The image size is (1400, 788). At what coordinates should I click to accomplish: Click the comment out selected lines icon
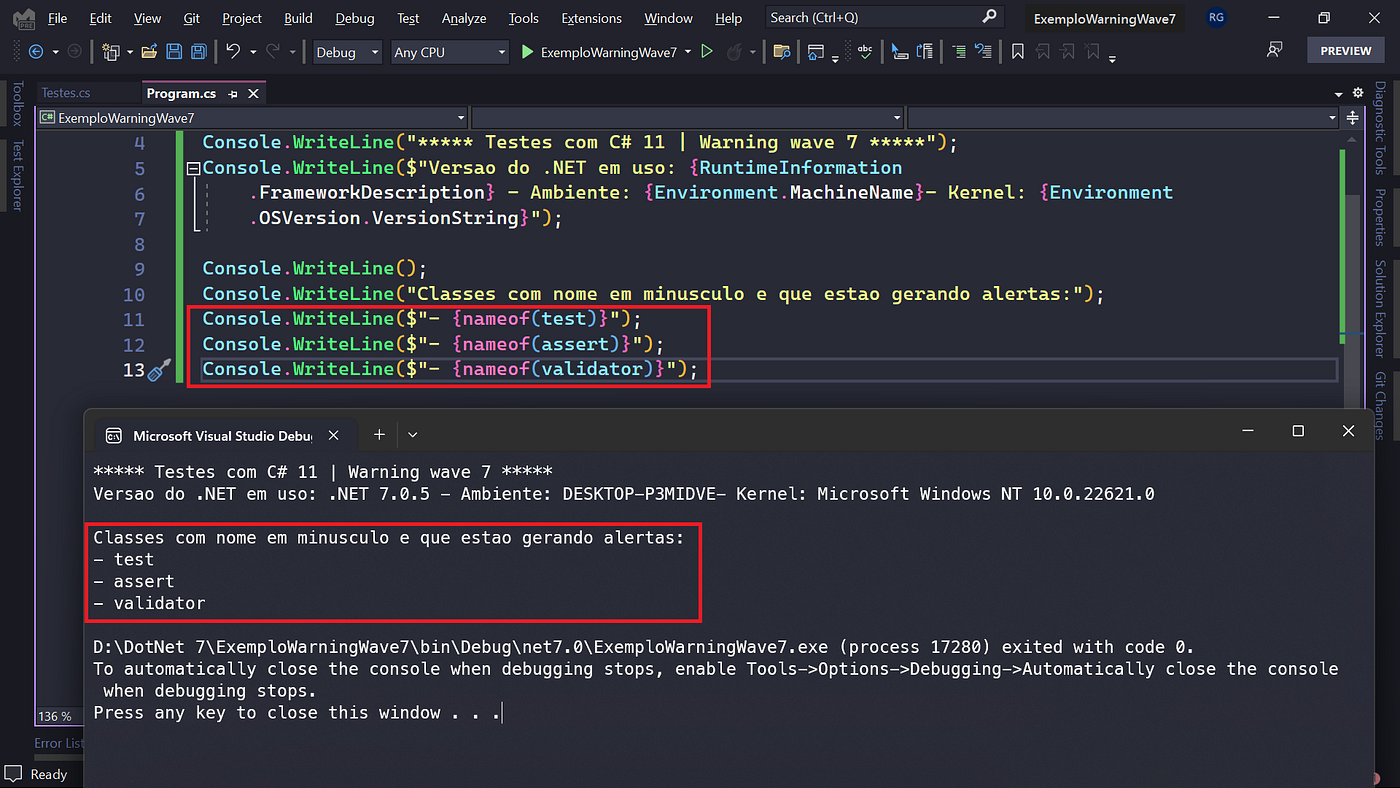tap(959, 52)
